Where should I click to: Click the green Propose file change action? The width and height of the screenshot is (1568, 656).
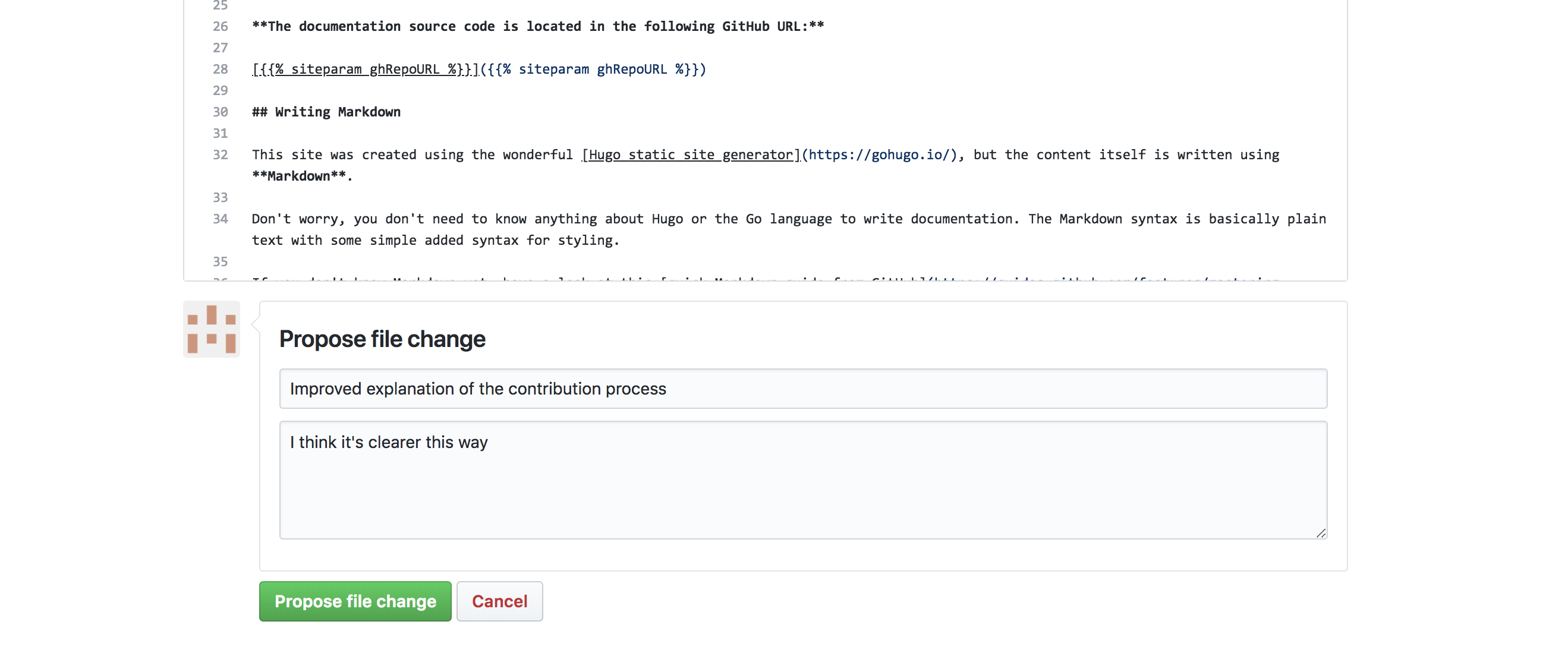pyautogui.click(x=355, y=601)
